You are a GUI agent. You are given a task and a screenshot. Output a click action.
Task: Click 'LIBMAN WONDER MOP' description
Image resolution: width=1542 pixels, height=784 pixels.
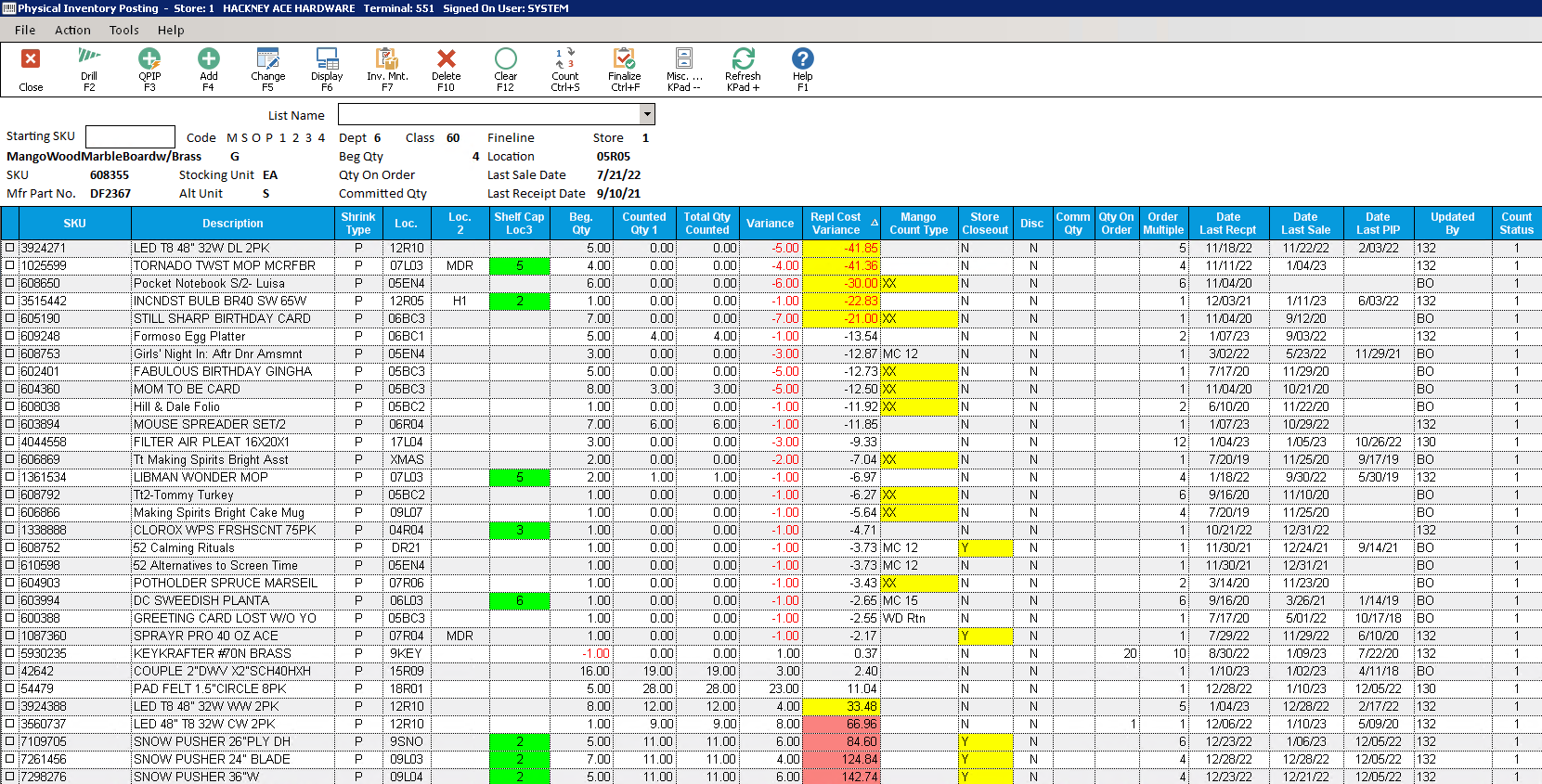coord(201,477)
